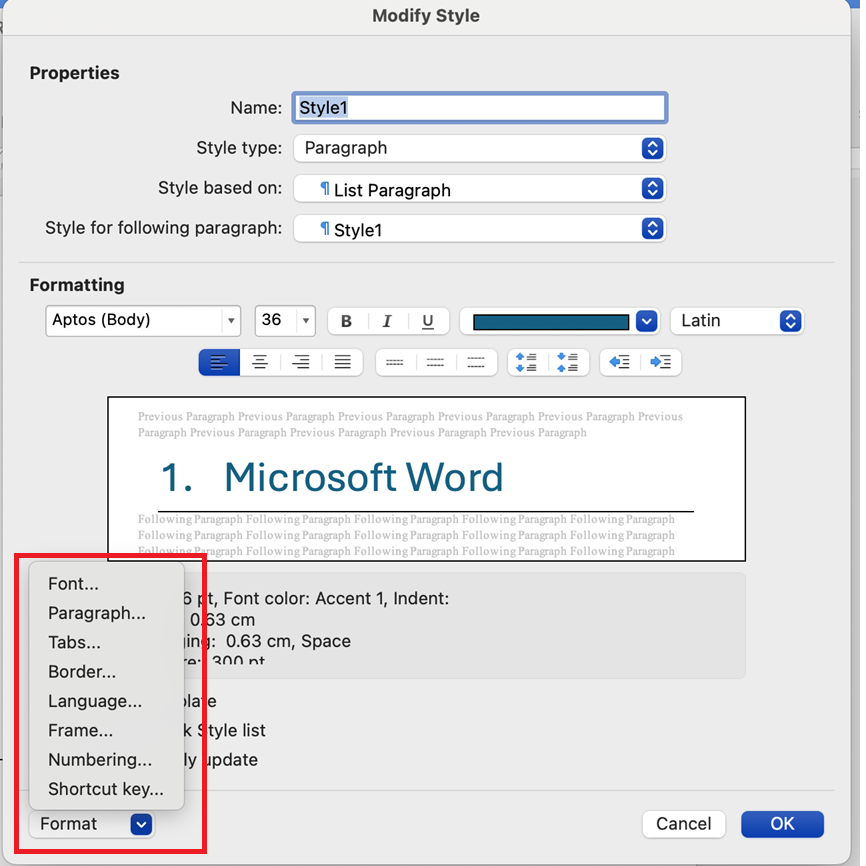The width and height of the screenshot is (866, 866).
Task: Set double line spacing icon
Action: 476,362
